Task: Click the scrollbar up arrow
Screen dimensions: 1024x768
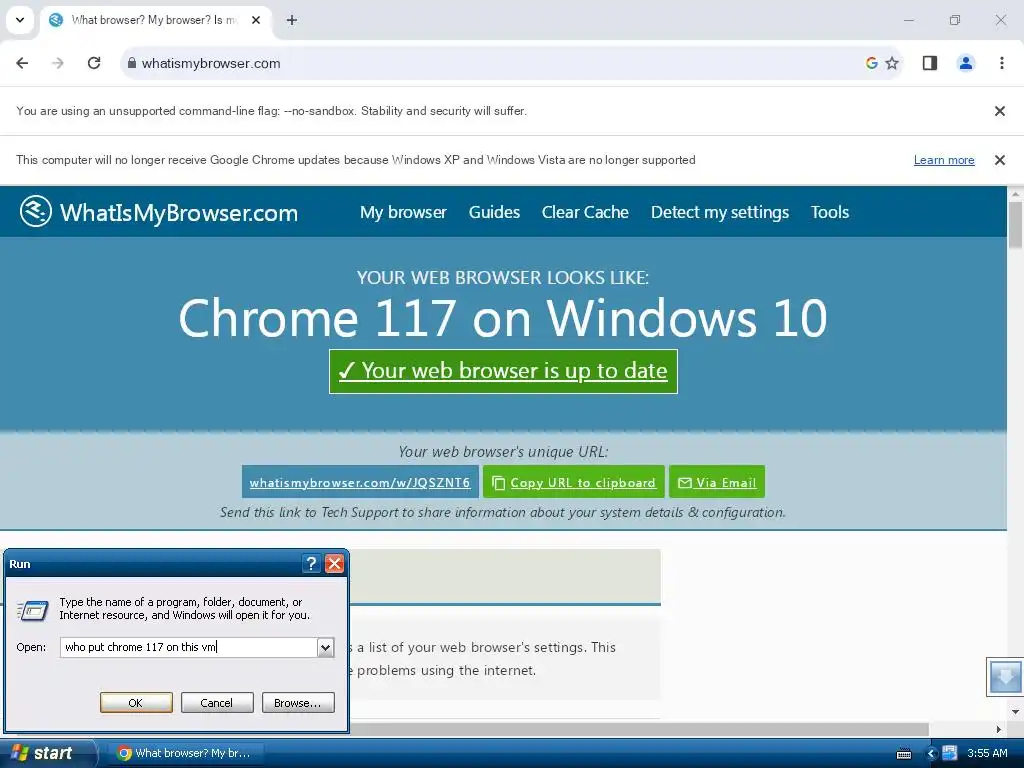Action: 1015,194
